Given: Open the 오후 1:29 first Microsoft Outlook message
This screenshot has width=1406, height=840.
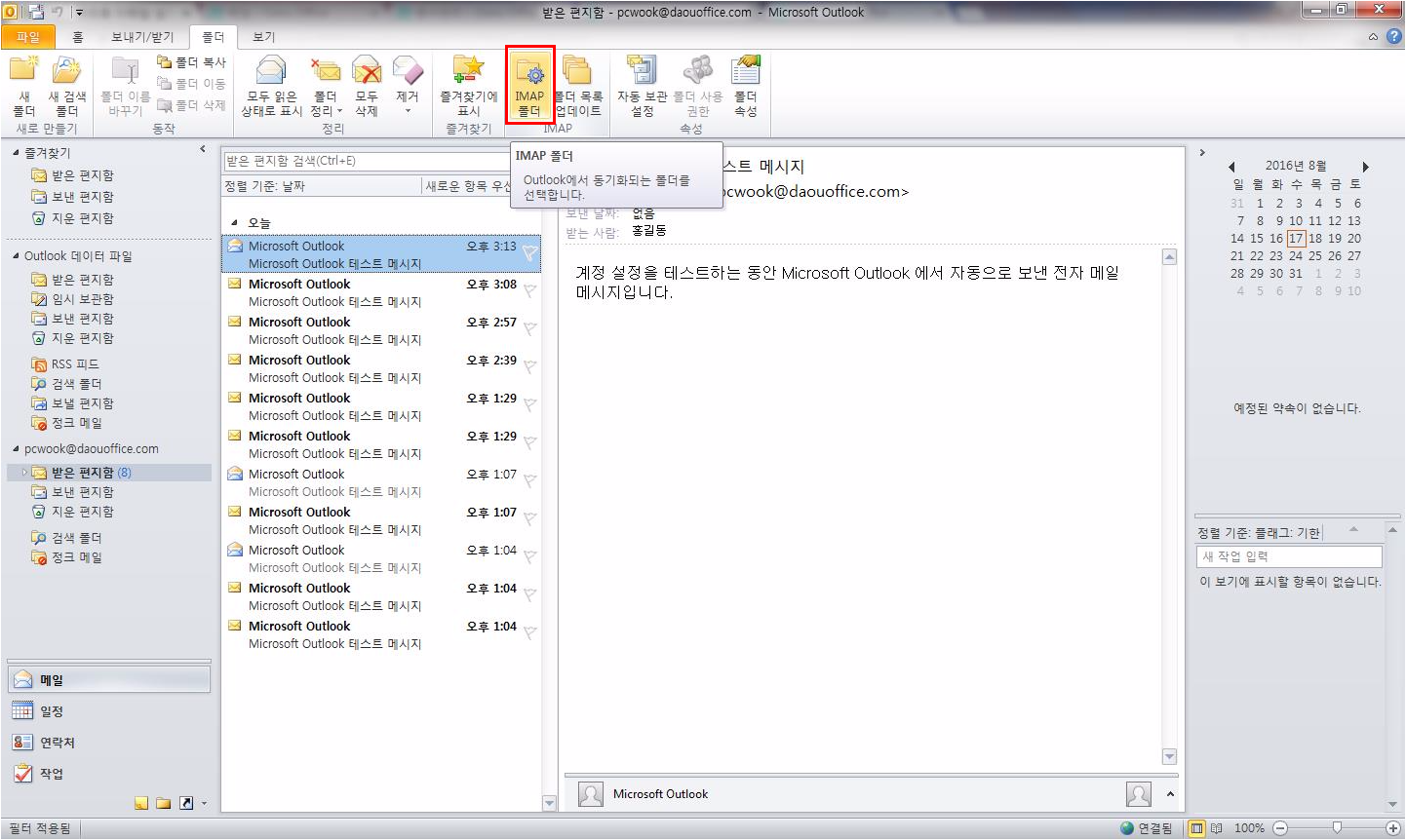Looking at the screenshot, I should 381,407.
